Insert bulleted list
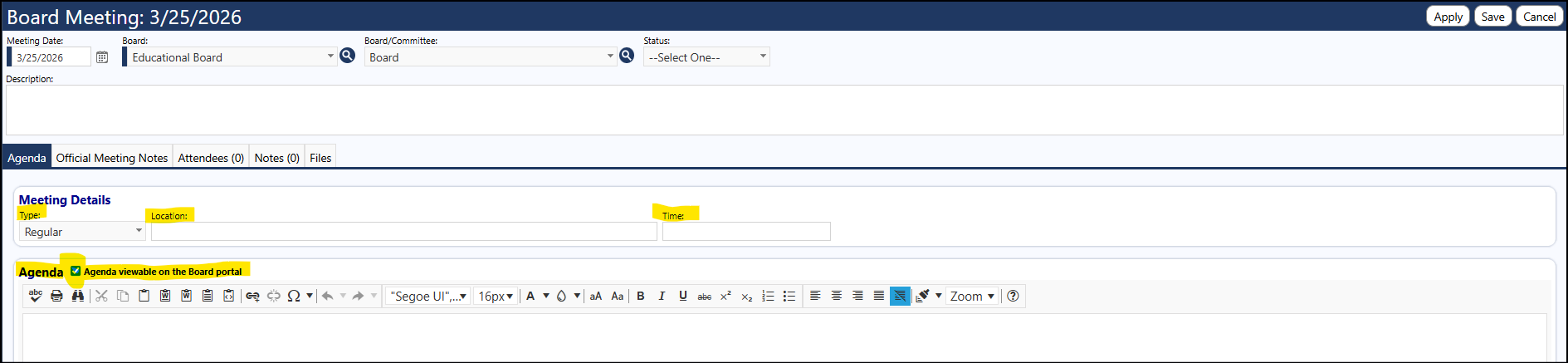1568x363 pixels. 789,296
